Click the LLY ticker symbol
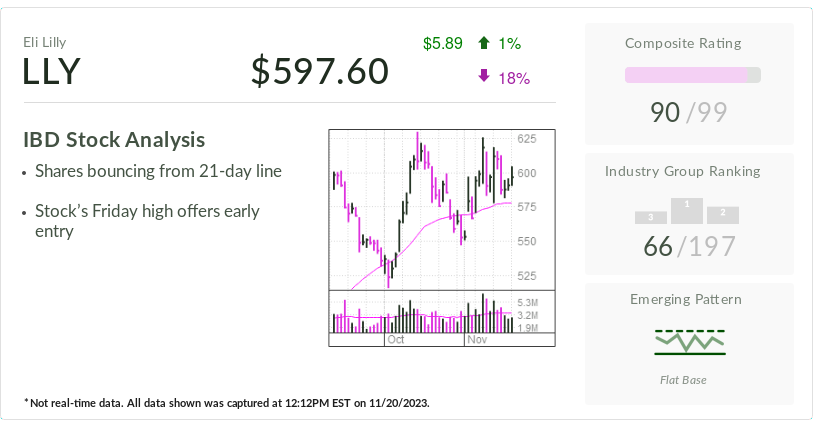This screenshot has width=816, height=430. pyautogui.click(x=51, y=72)
